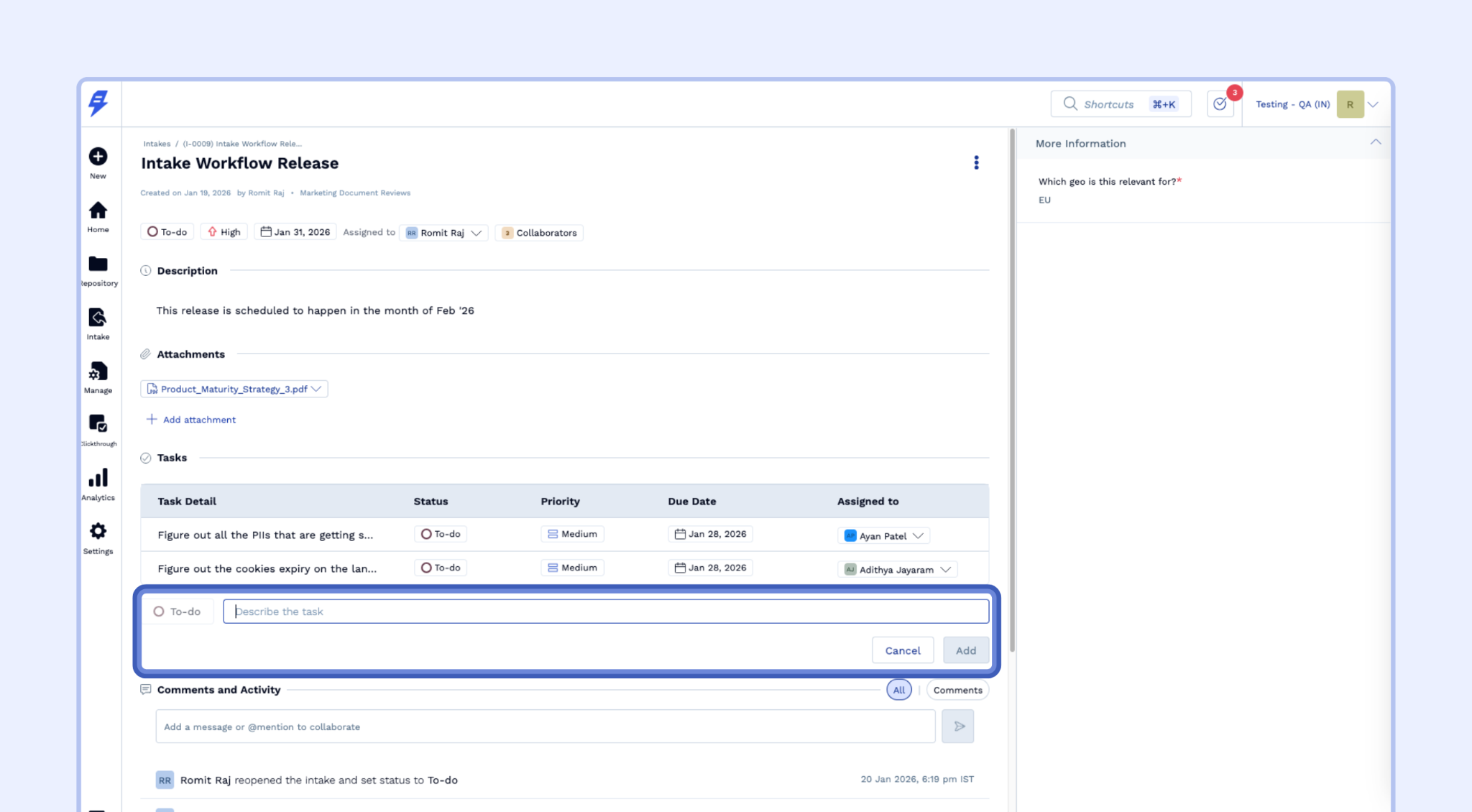Open the three-dot more options menu
Image resolution: width=1472 pixels, height=812 pixels.
pos(976,163)
